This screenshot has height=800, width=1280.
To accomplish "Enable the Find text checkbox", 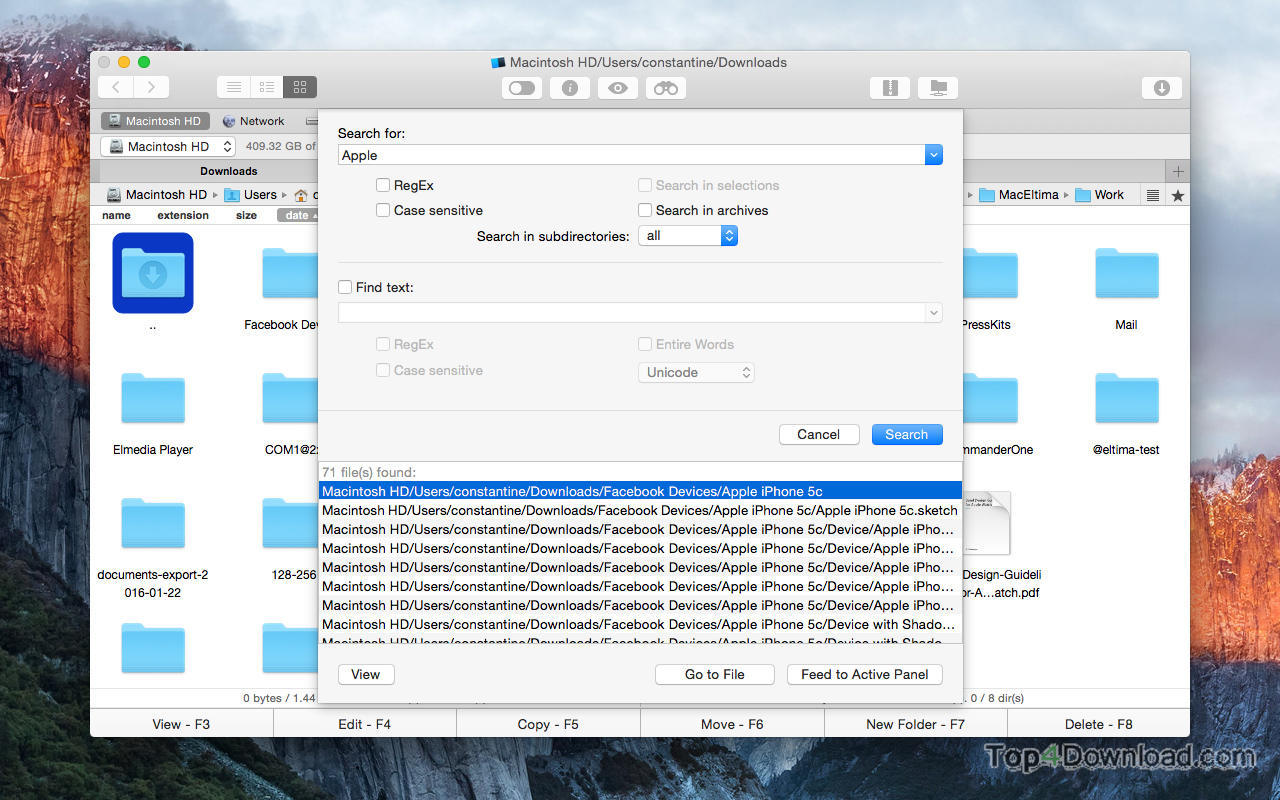I will coord(345,287).
